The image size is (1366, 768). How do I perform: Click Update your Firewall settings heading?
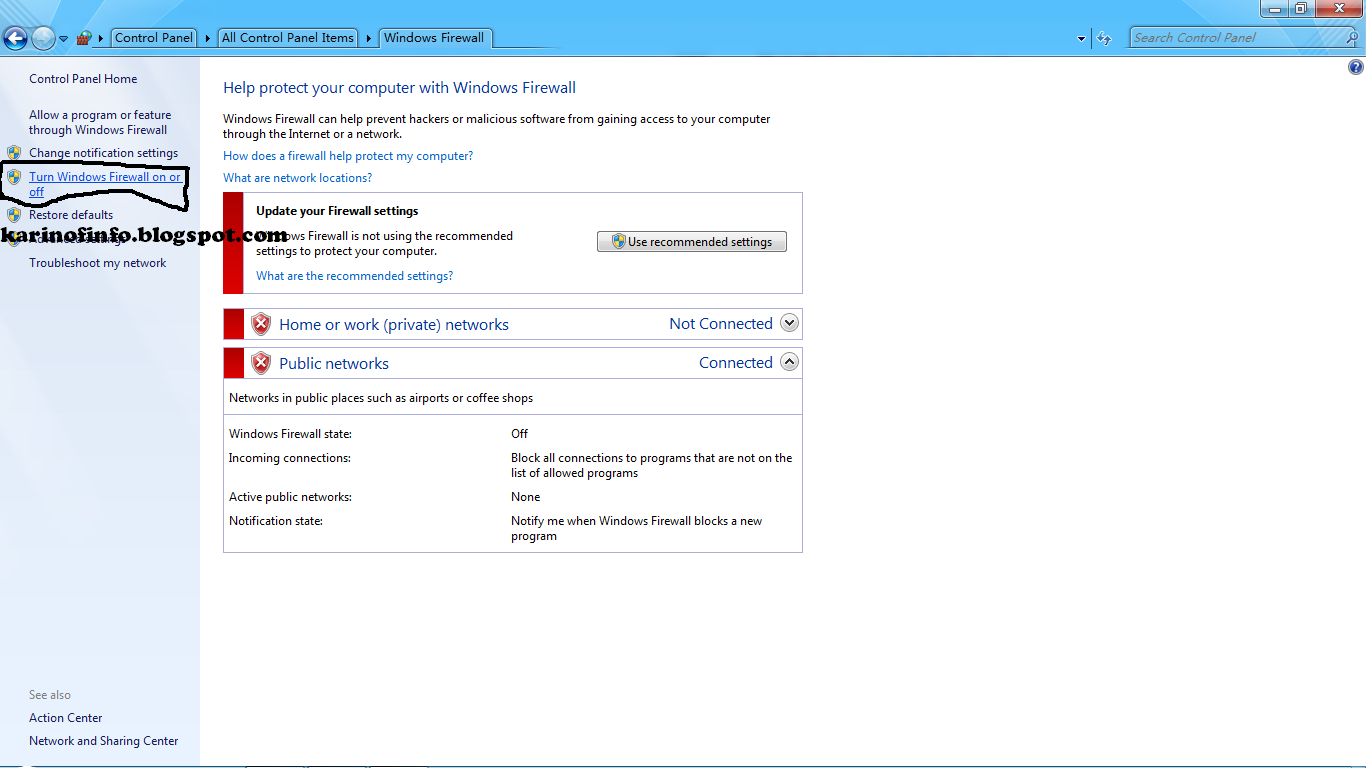[337, 211]
